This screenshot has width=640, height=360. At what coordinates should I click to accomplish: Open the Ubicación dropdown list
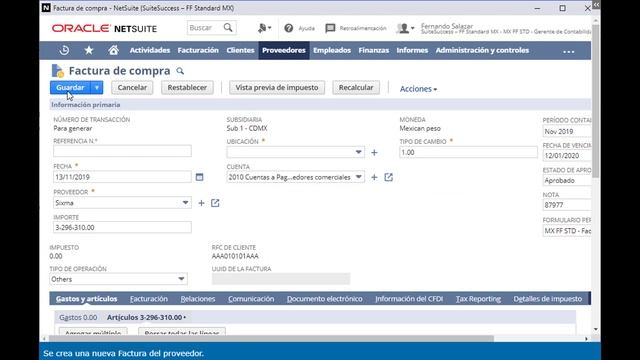click(358, 152)
